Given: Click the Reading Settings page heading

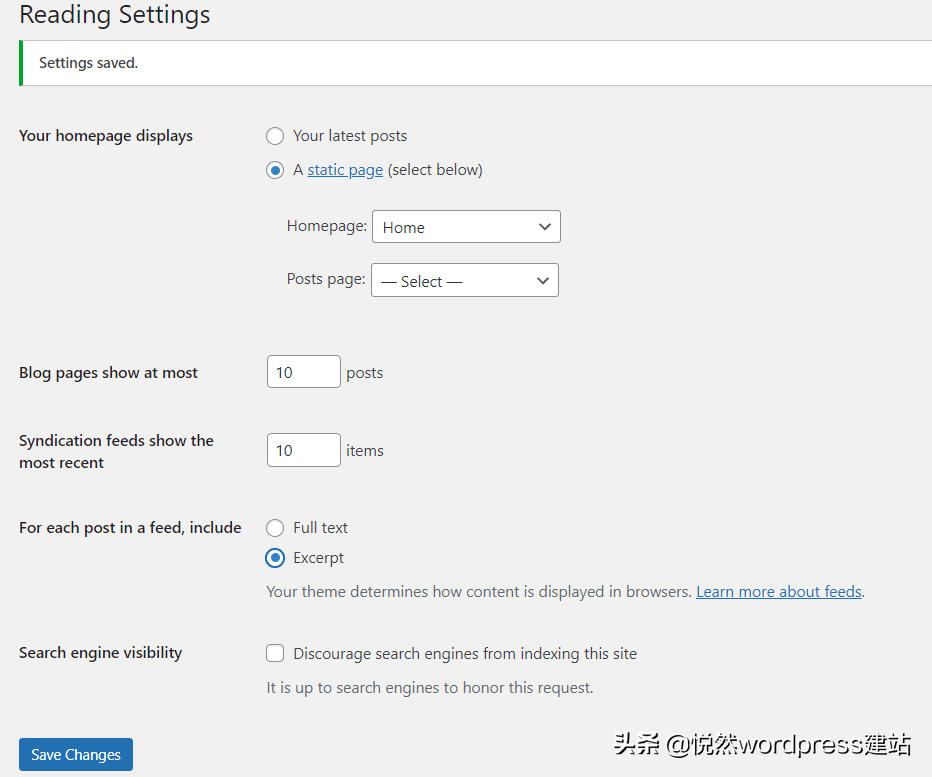Looking at the screenshot, I should (x=115, y=14).
